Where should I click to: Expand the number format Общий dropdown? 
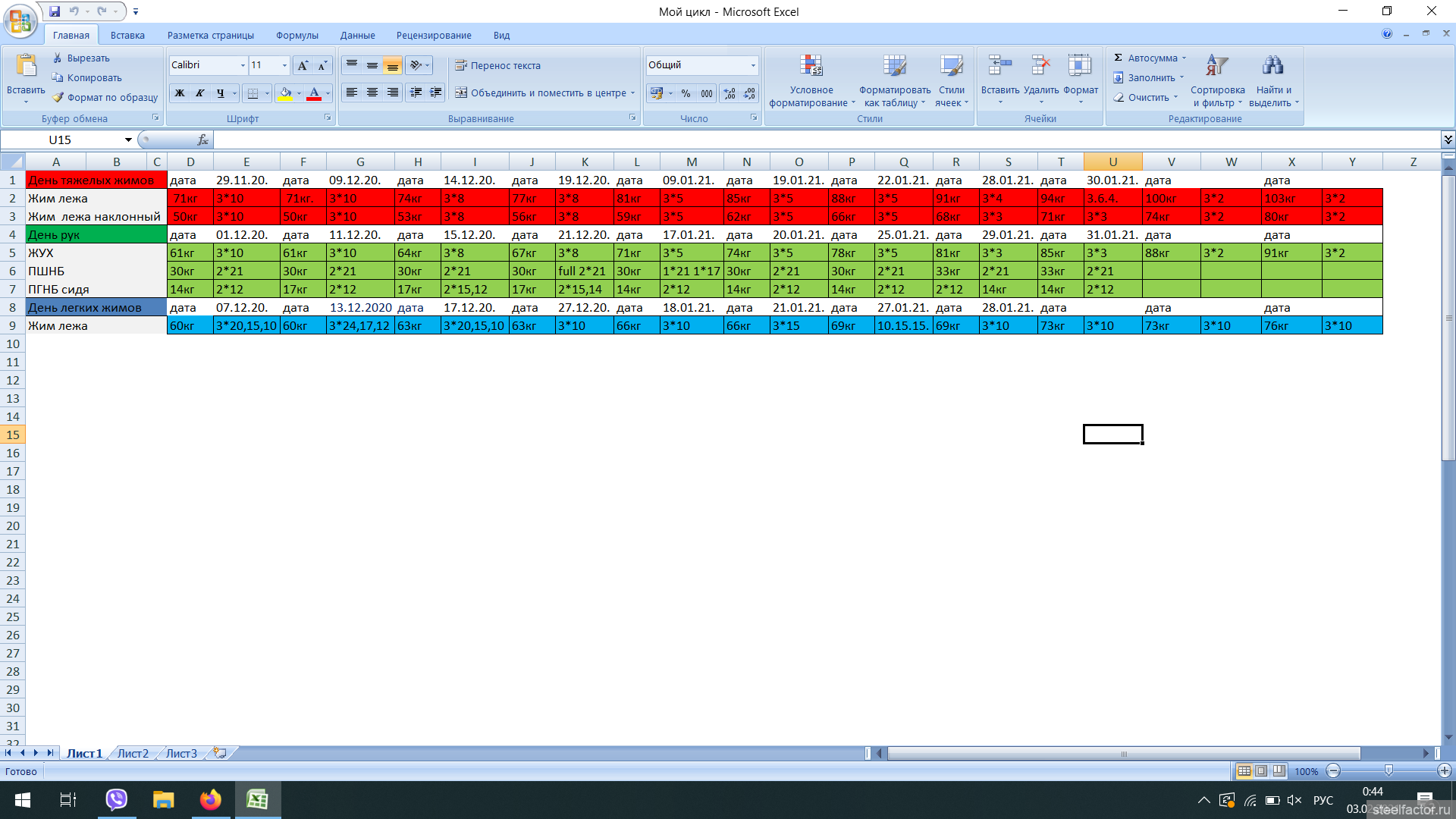coord(753,65)
